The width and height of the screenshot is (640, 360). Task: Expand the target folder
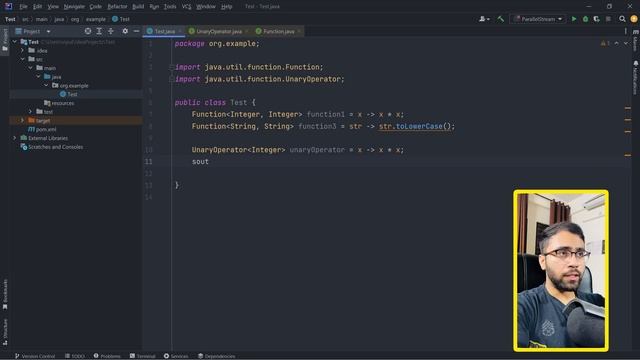[23, 120]
